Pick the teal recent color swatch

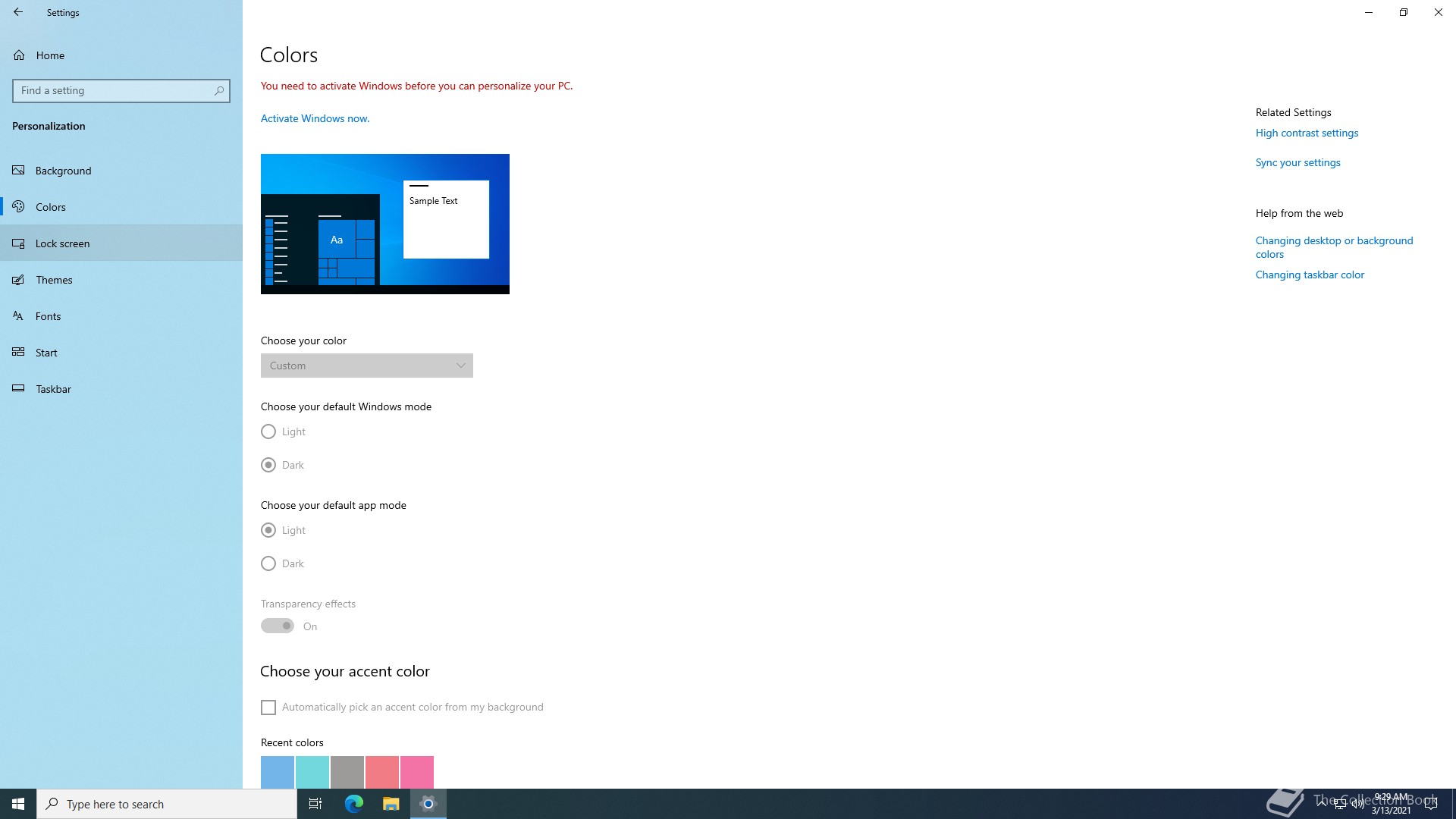point(312,772)
